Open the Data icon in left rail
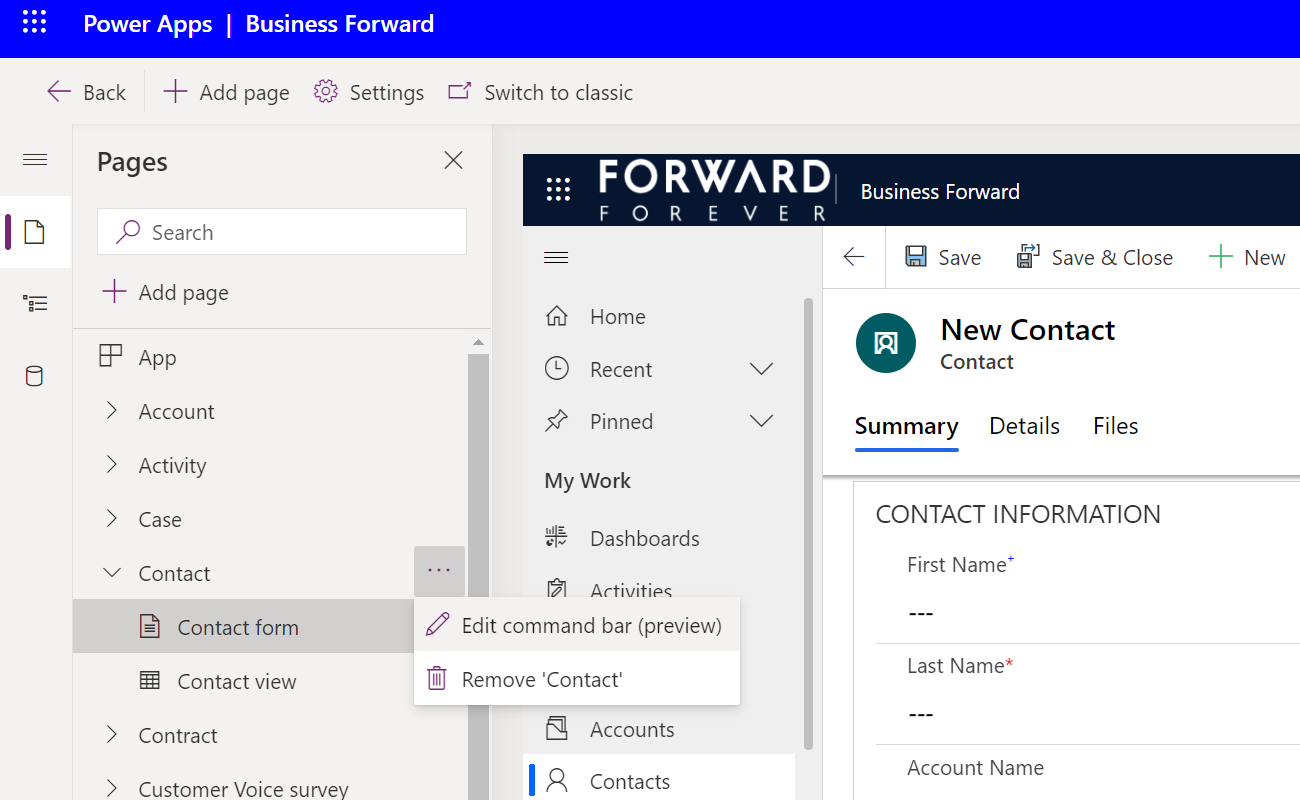Viewport: 1300px width, 800px height. click(35, 376)
